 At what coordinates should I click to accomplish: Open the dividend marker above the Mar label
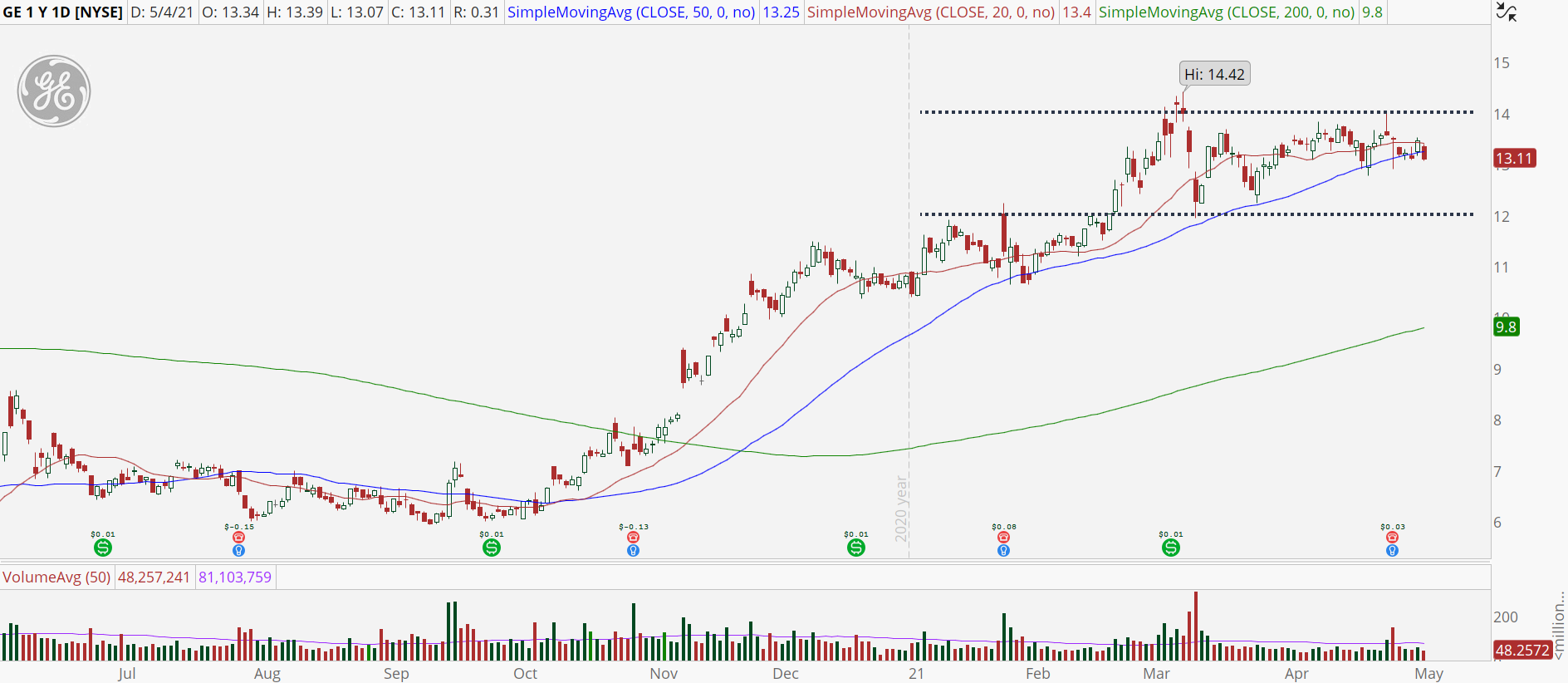pyautogui.click(x=1171, y=548)
